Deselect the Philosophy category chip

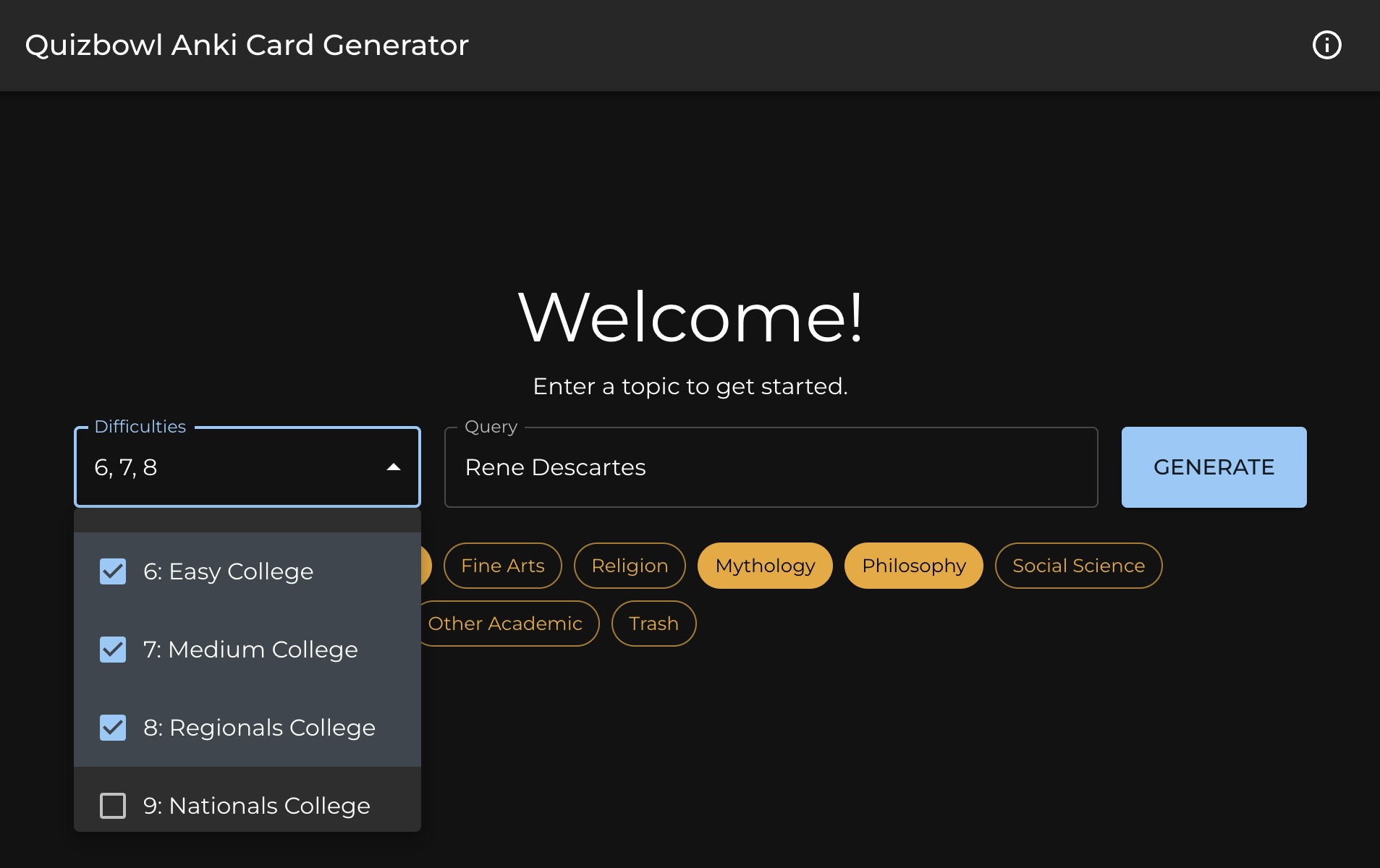[x=913, y=566]
